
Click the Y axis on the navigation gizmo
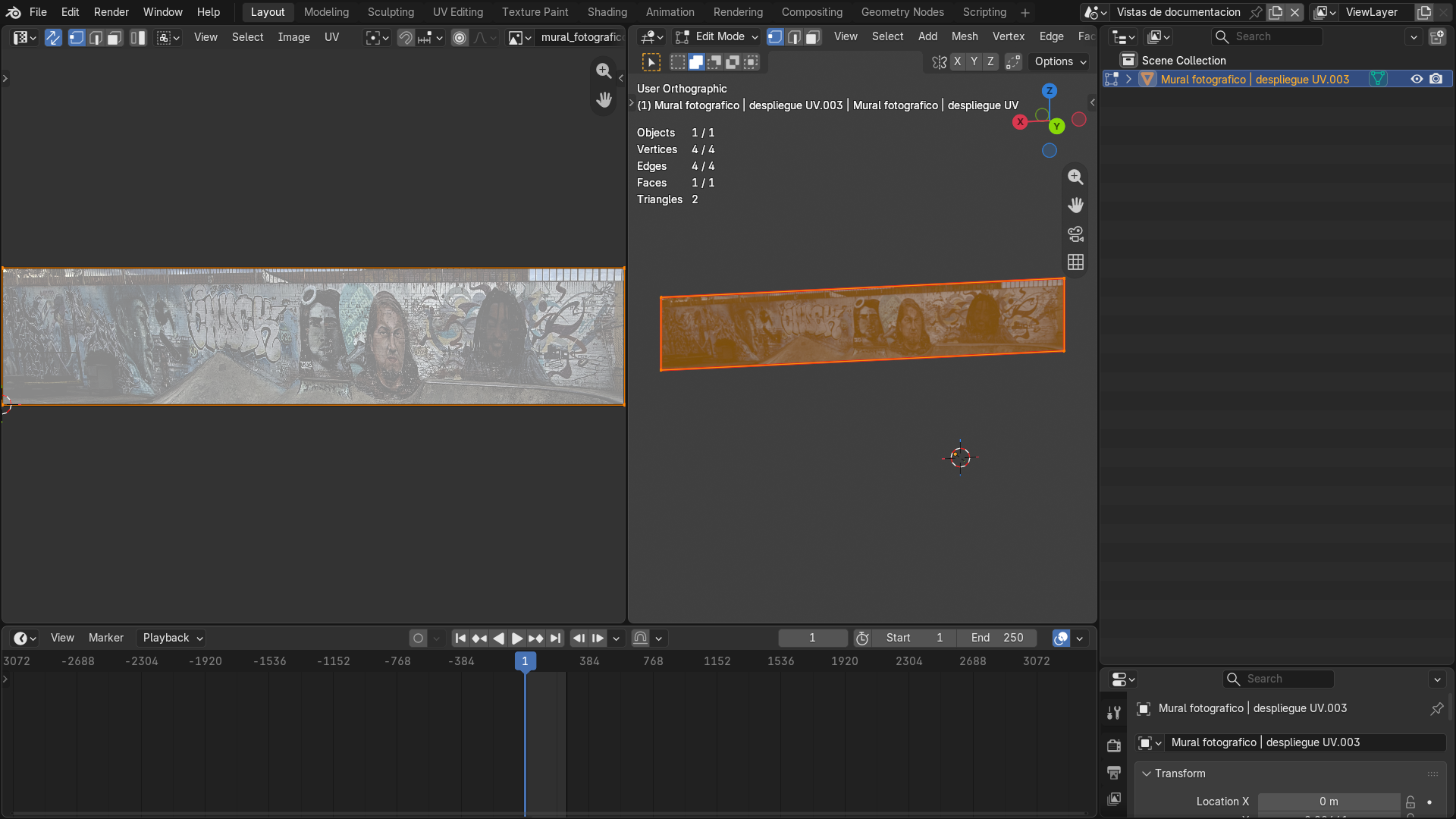(x=1056, y=126)
